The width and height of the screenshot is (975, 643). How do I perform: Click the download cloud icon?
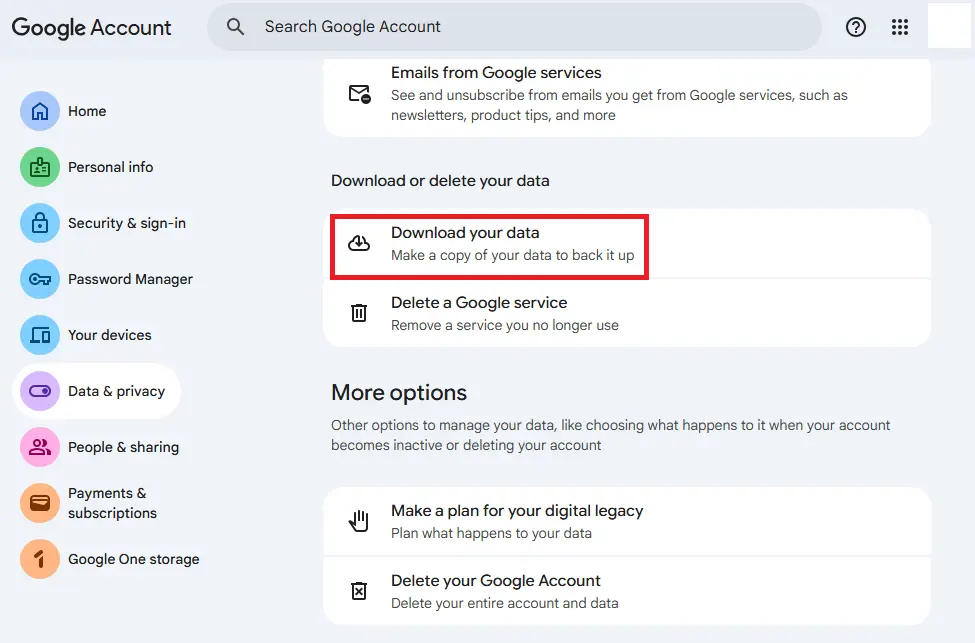(359, 242)
